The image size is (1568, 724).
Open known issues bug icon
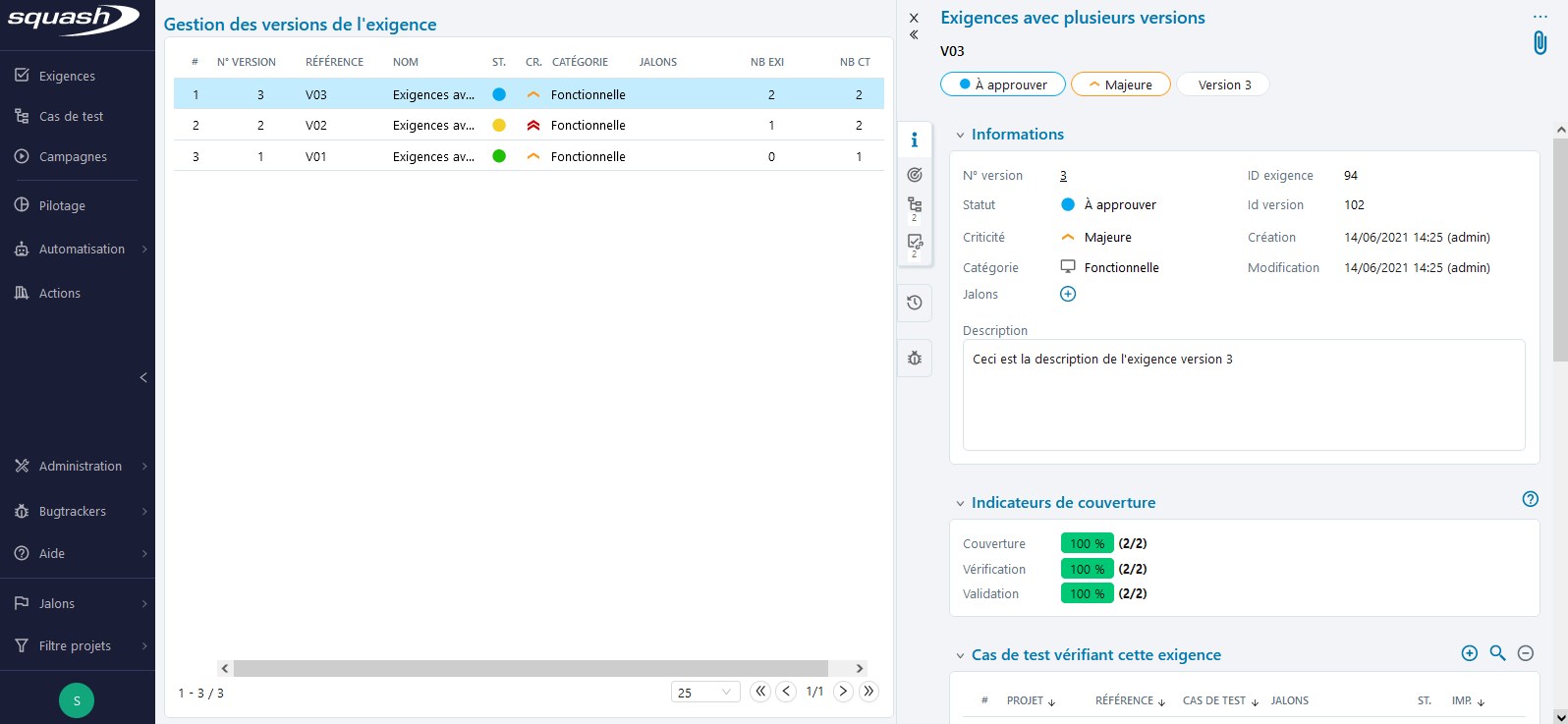click(x=915, y=358)
